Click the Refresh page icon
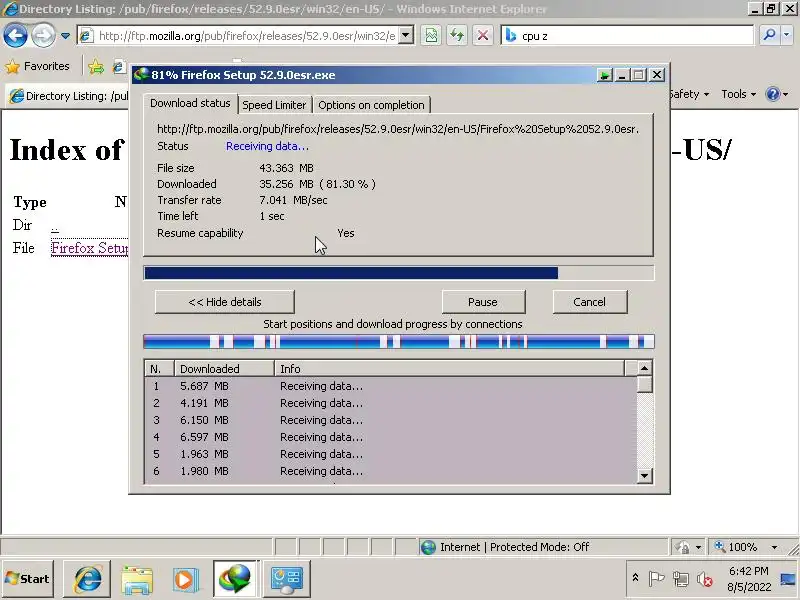Viewport: 800px width, 600px height. point(457,36)
